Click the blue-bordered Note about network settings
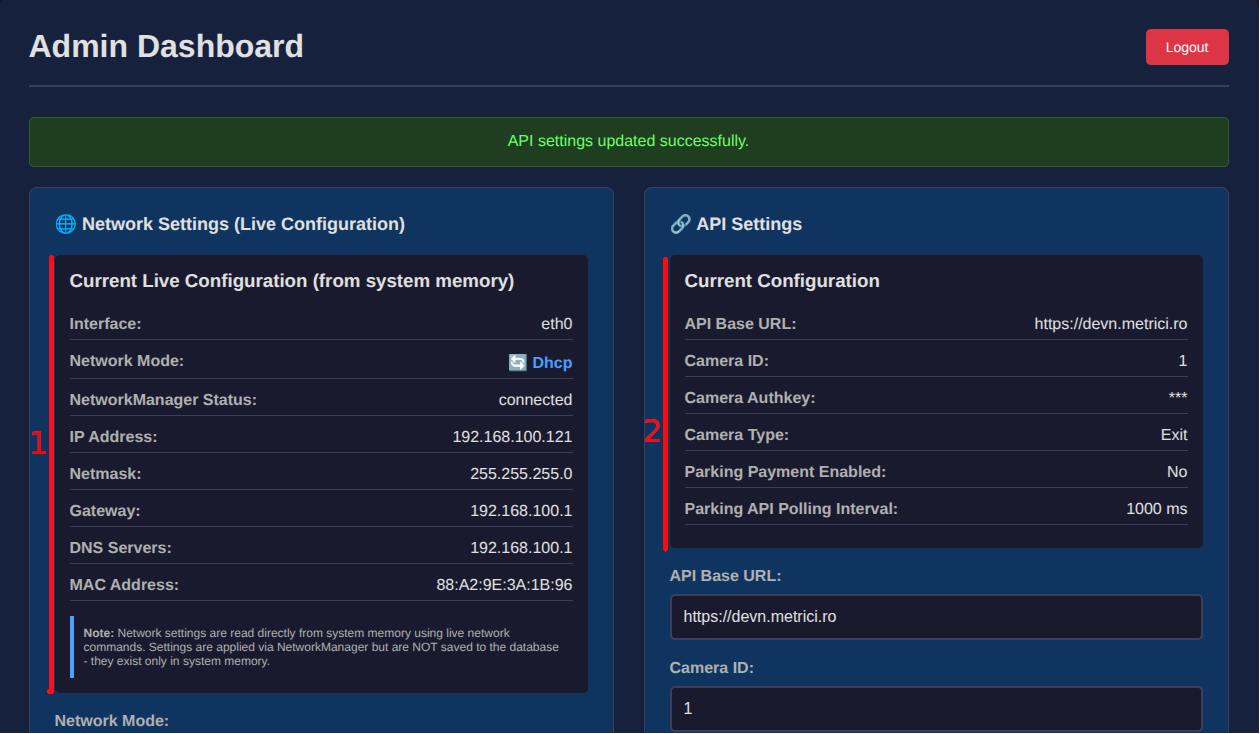This screenshot has height=734, width=1260. [321, 647]
